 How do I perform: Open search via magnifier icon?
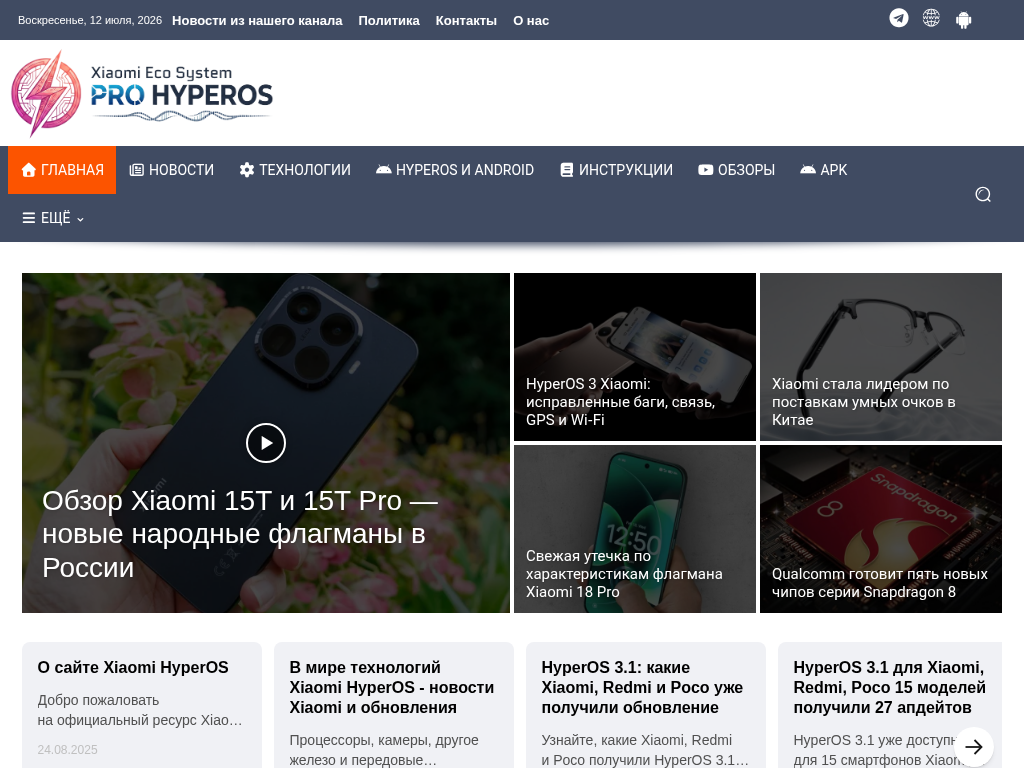(x=983, y=195)
